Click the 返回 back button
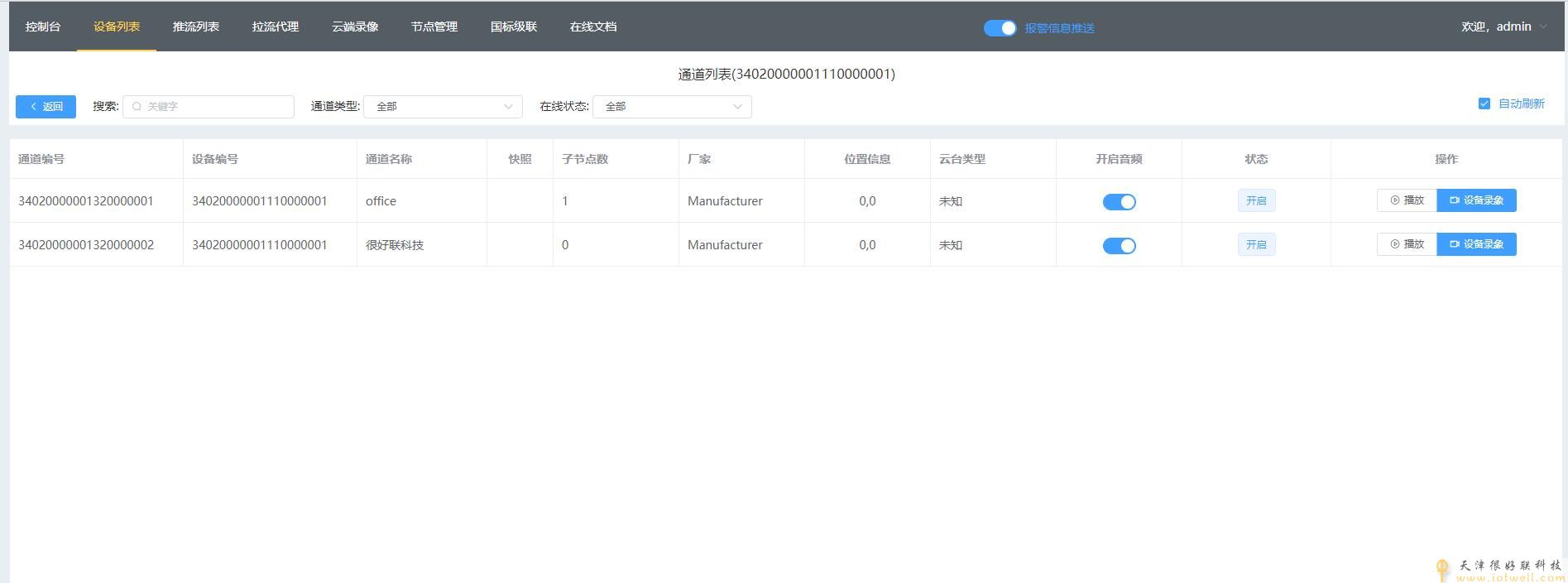Screen dimensions: 1568x583 (46, 106)
